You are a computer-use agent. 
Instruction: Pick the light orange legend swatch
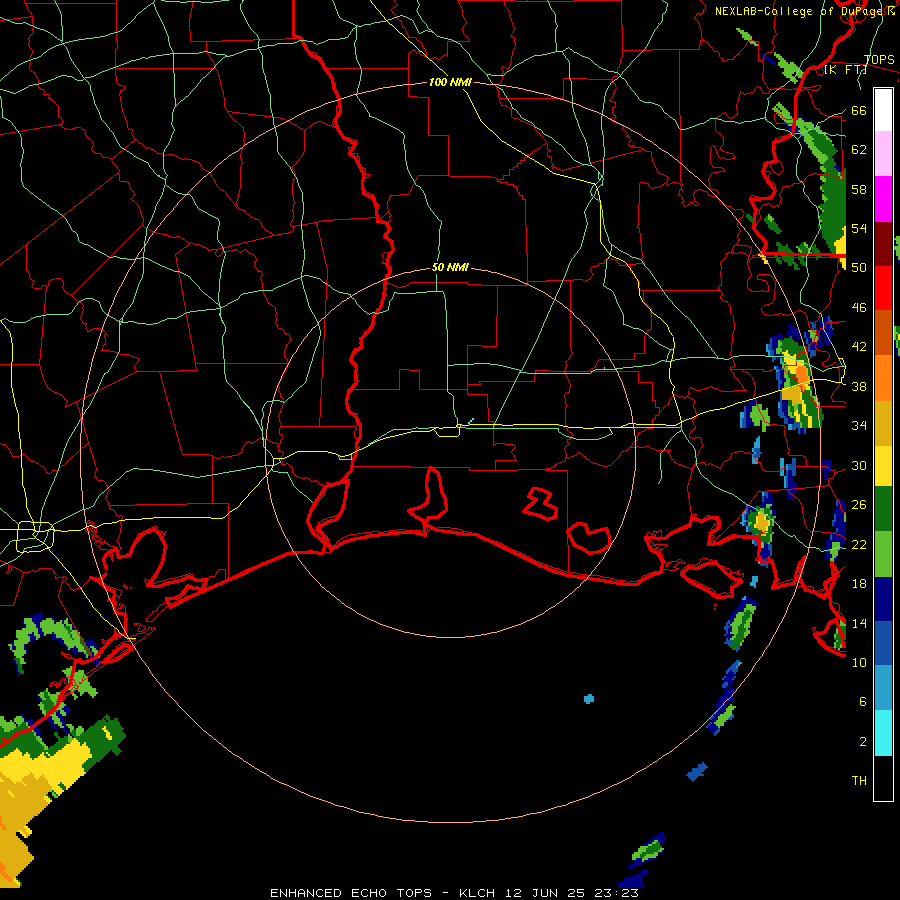tap(883, 378)
